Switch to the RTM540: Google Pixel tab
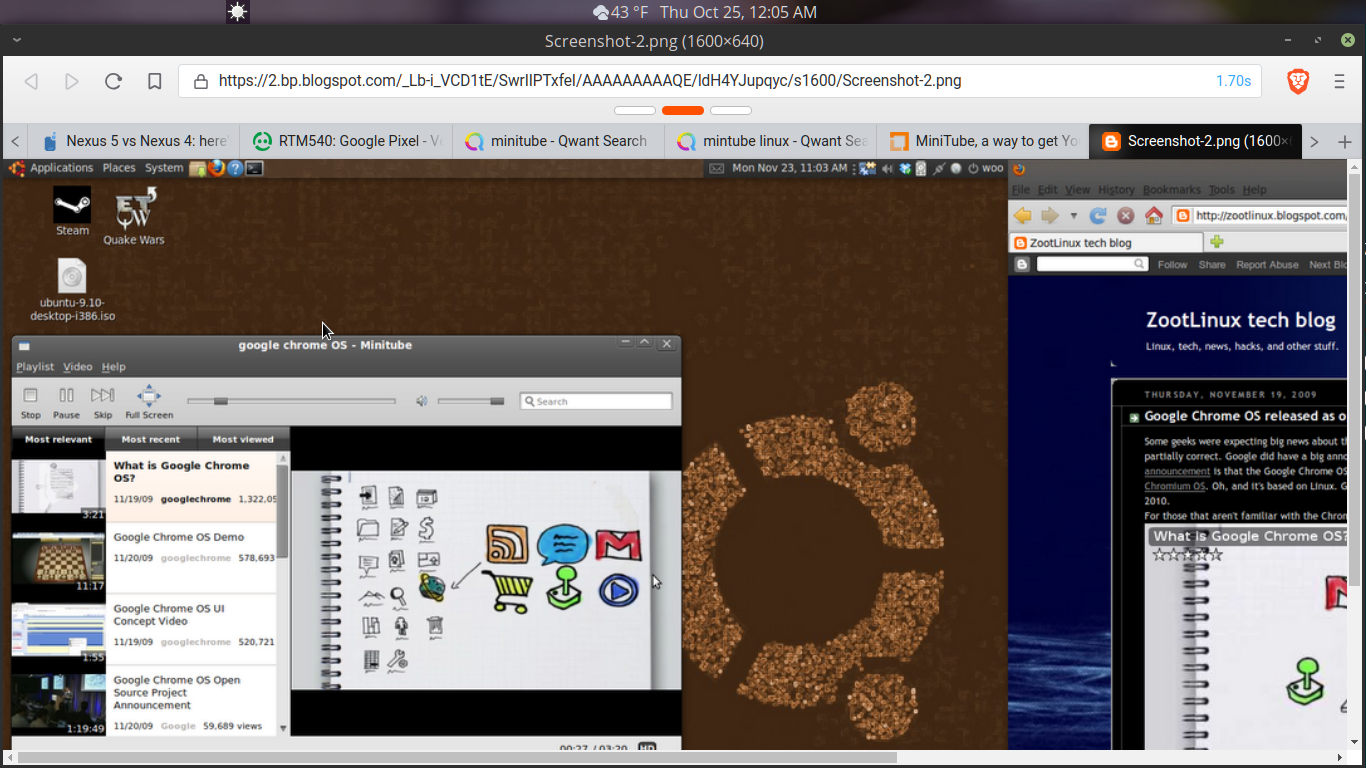1366x768 pixels. (346, 141)
